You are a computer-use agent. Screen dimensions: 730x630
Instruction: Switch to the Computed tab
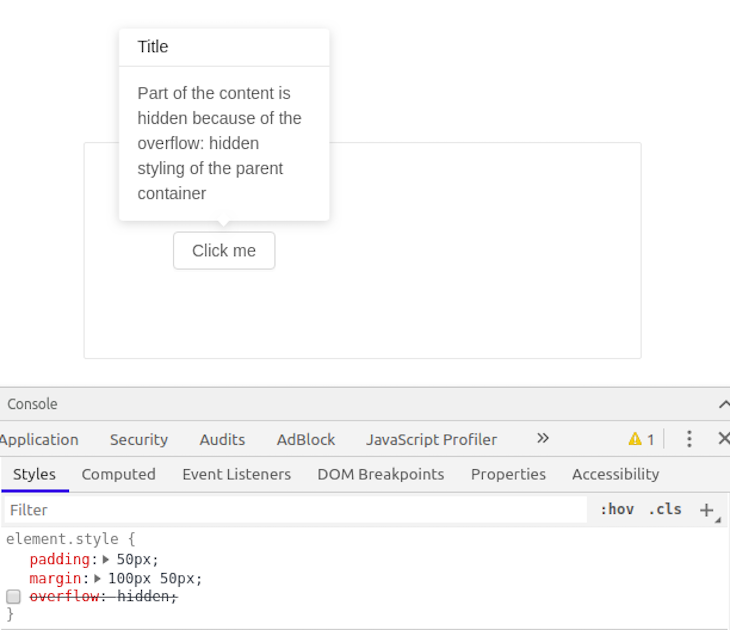coord(118,474)
